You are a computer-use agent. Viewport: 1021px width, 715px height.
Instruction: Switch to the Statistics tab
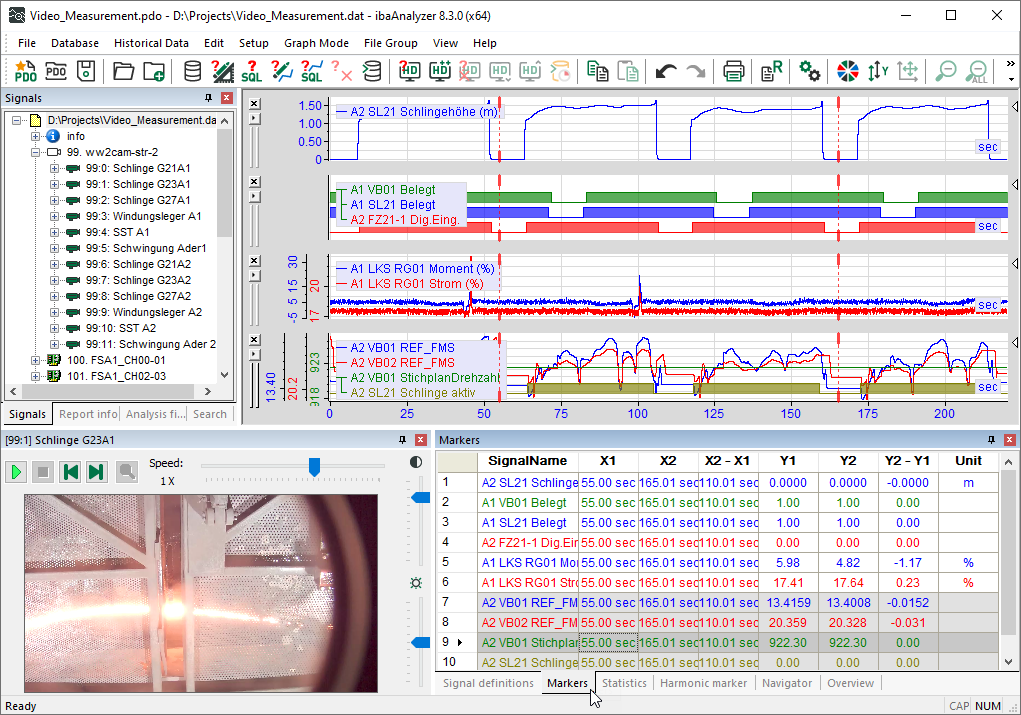click(623, 683)
